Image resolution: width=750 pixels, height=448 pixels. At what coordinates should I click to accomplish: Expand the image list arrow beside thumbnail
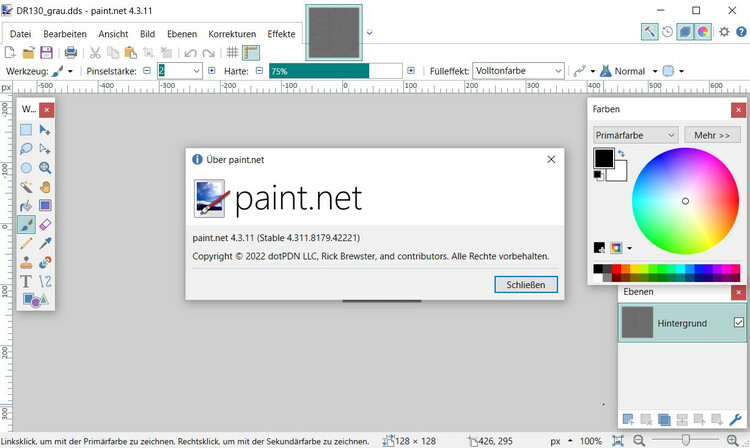(x=369, y=33)
